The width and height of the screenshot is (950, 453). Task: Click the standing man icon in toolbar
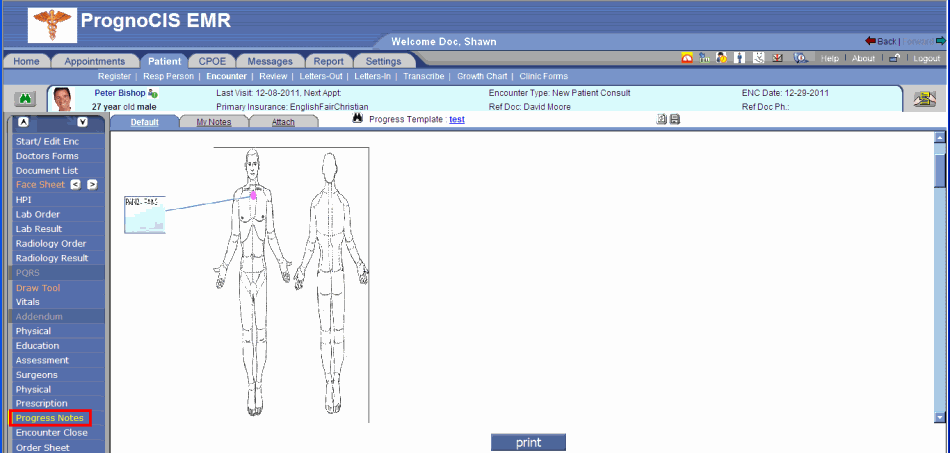coord(740,58)
